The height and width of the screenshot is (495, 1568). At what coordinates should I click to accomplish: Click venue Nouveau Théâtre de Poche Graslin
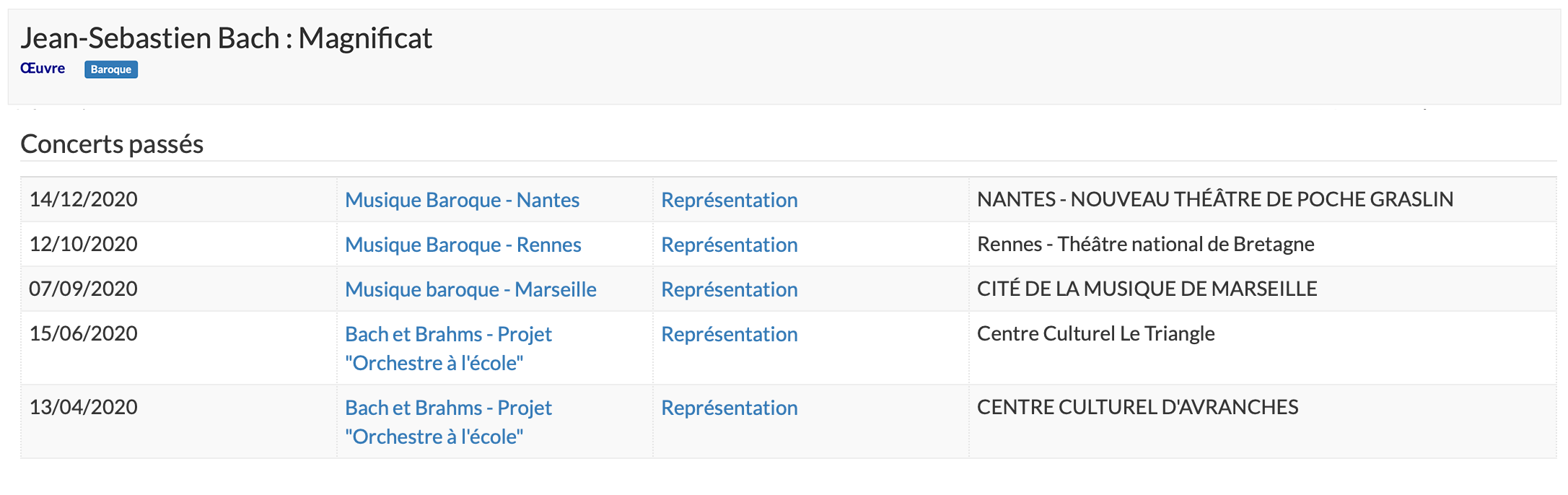(1215, 199)
